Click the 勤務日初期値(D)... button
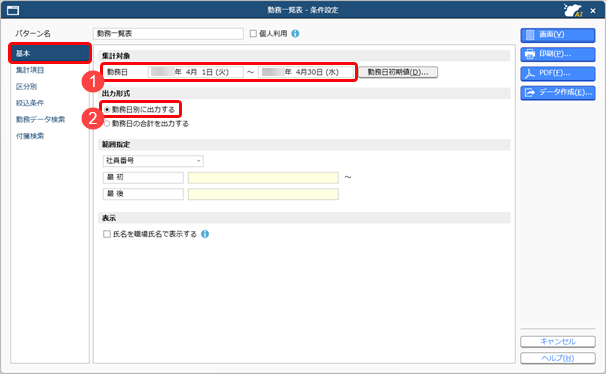The width and height of the screenshot is (606, 374). point(398,72)
